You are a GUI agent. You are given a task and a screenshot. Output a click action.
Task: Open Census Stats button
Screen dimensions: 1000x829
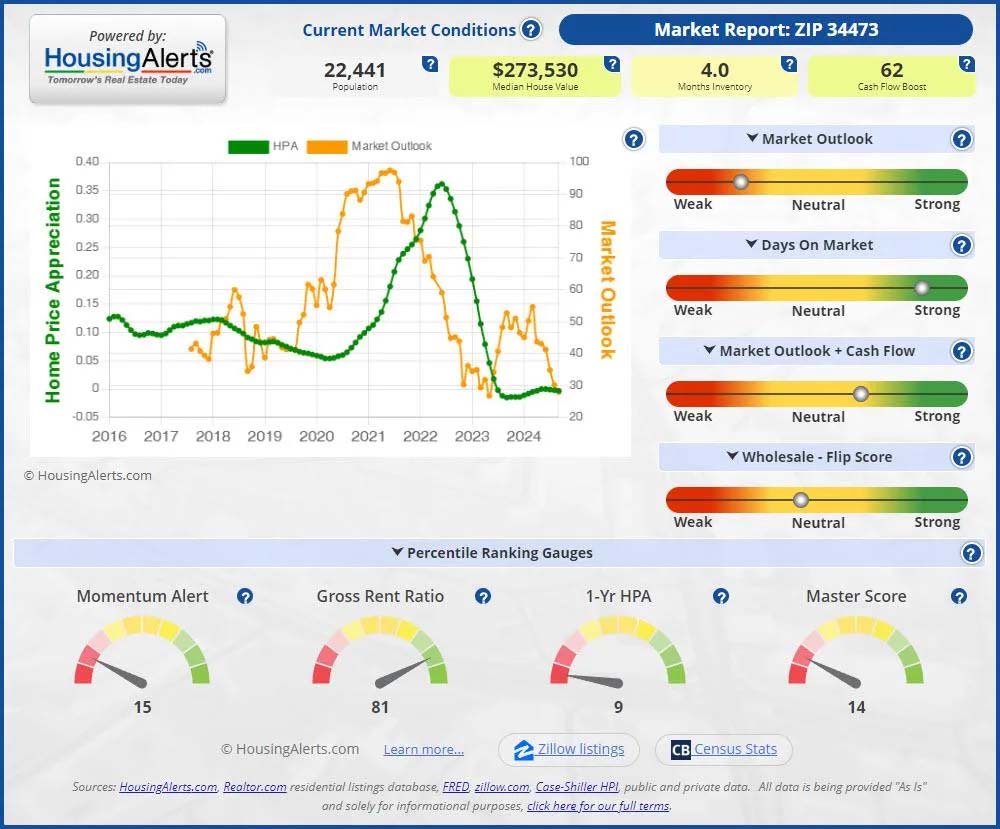coord(723,749)
